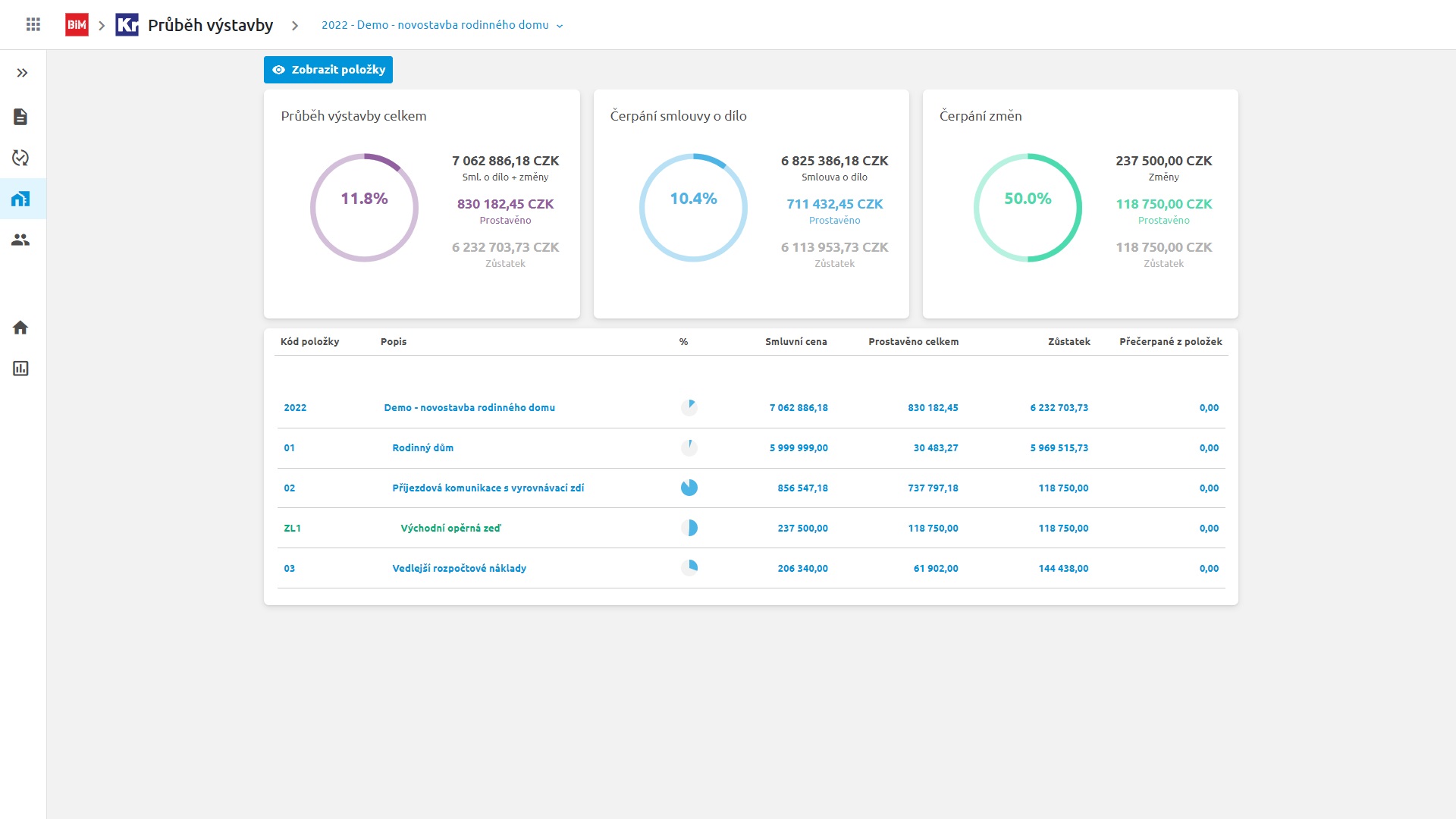Click the Kr application logo
The height and width of the screenshot is (819, 1456).
click(x=127, y=25)
